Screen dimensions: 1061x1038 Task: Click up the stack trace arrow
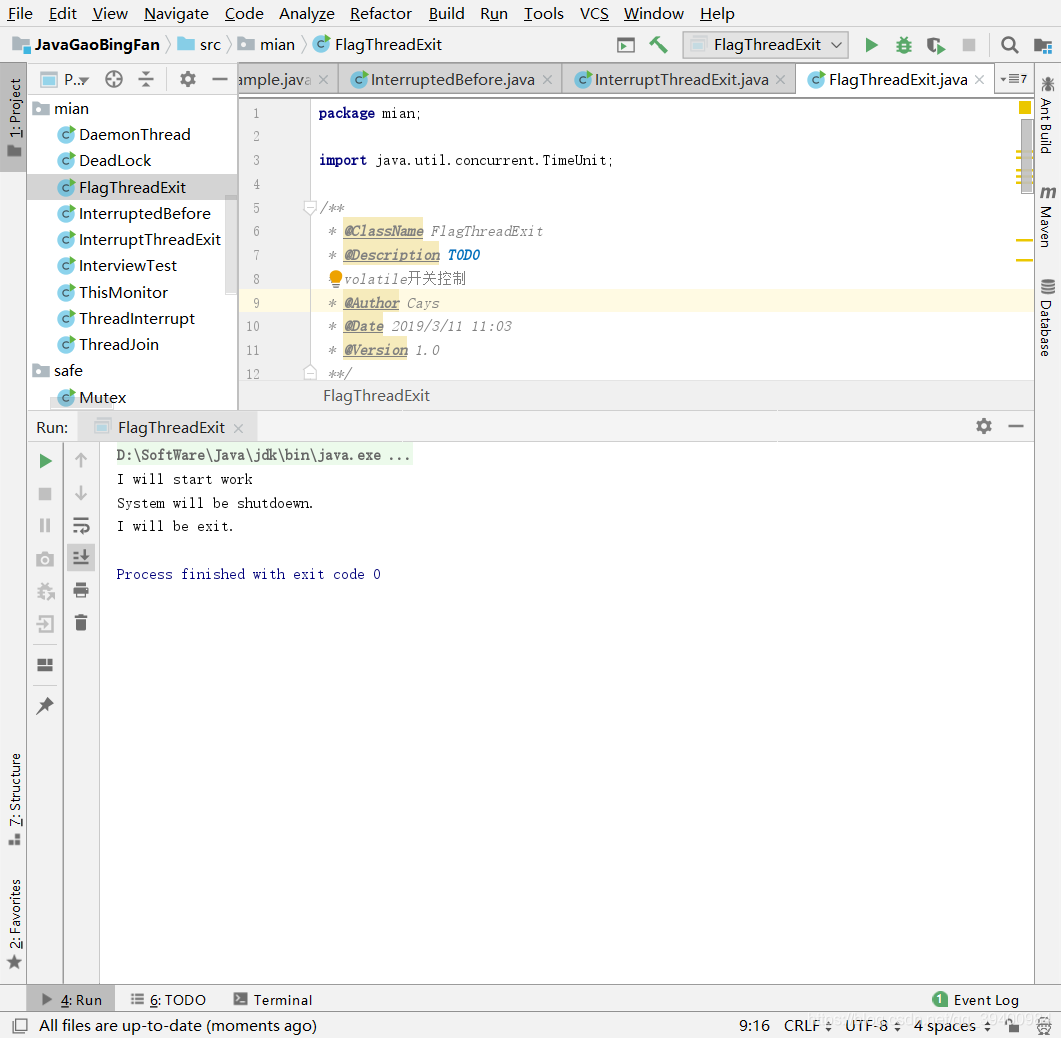point(81,461)
